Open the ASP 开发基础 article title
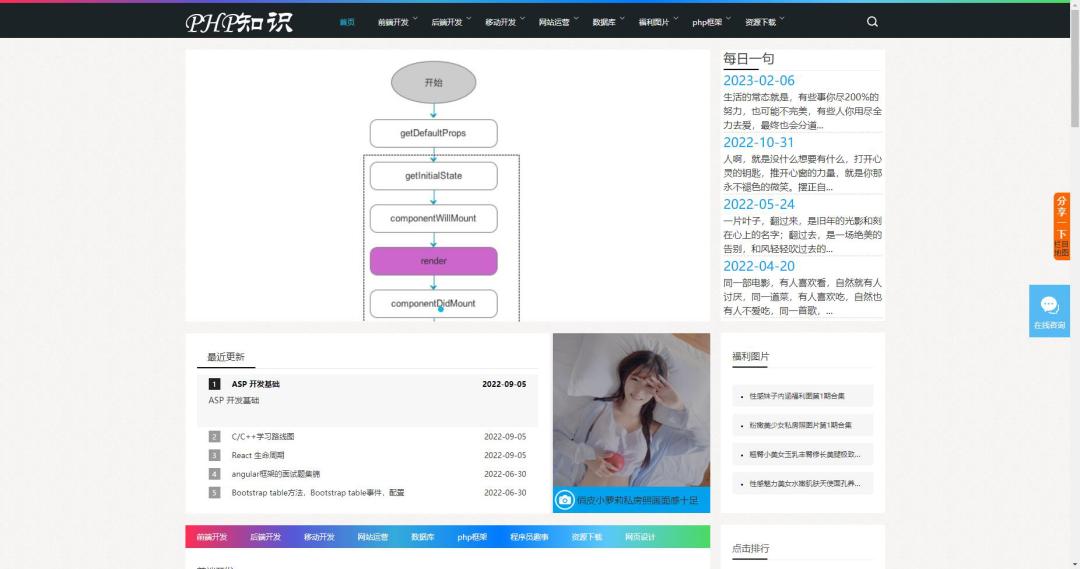Viewport: 1080px width, 569px height. pos(256,384)
